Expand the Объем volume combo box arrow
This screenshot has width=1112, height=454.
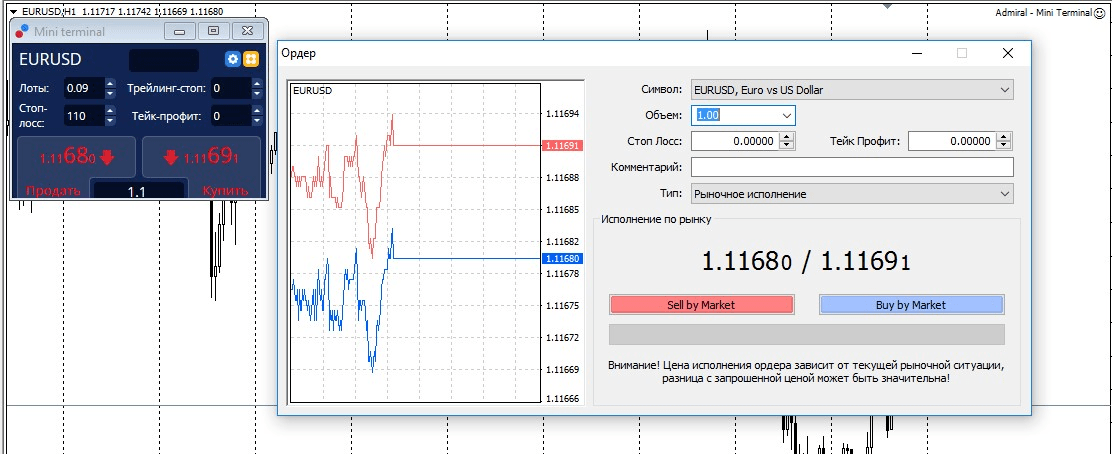point(786,116)
